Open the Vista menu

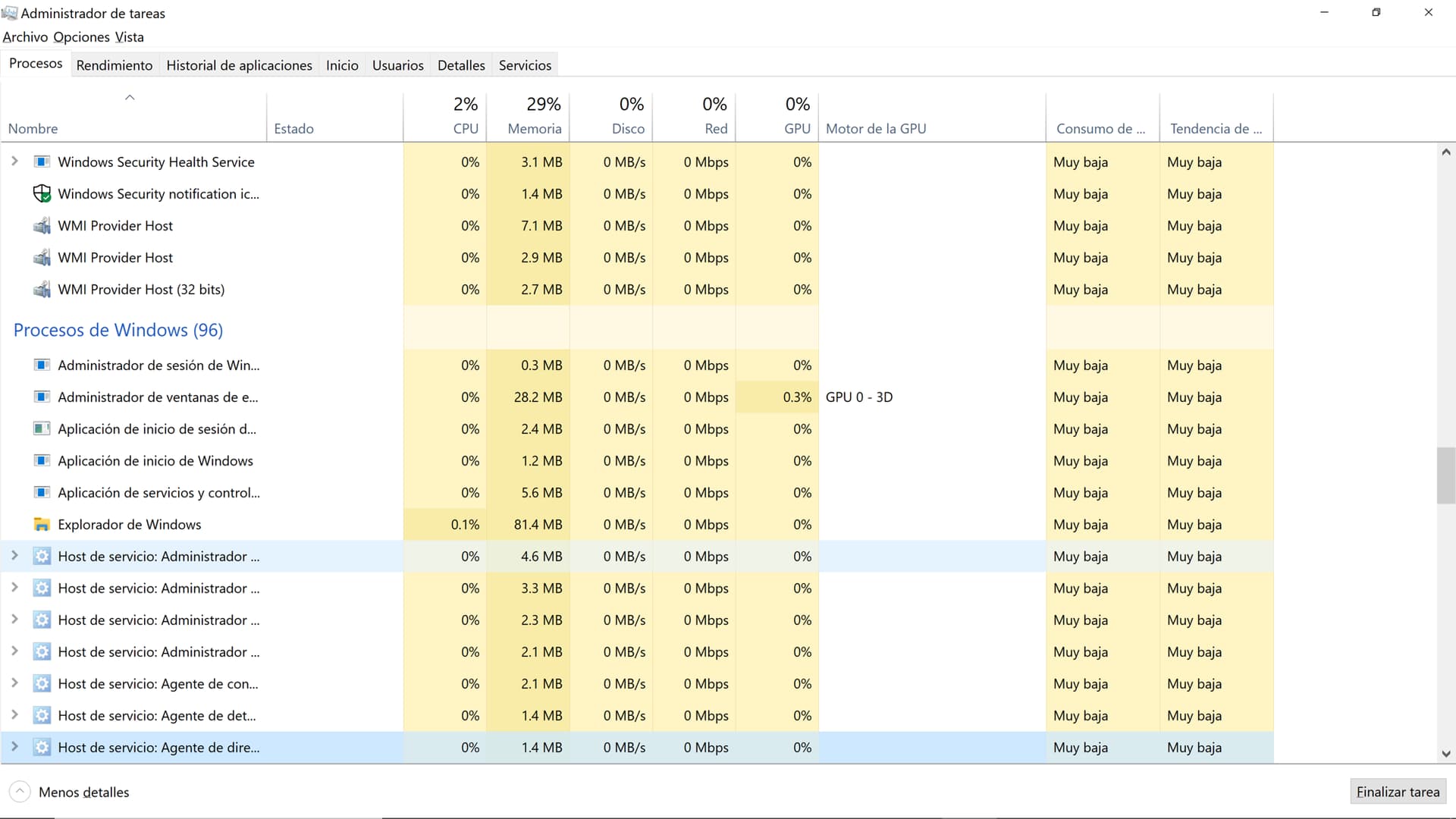click(x=129, y=36)
